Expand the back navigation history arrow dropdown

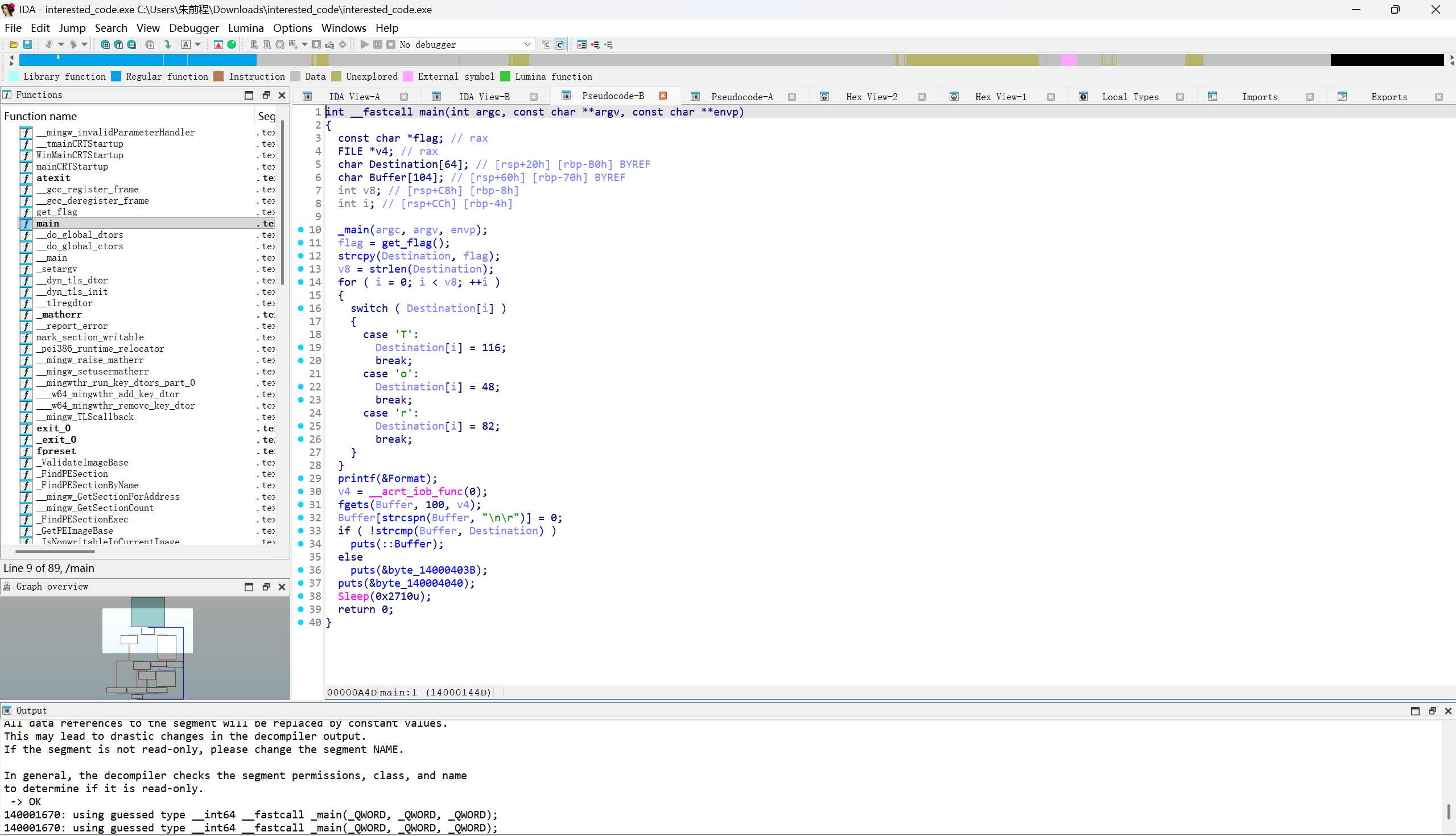click(x=61, y=44)
